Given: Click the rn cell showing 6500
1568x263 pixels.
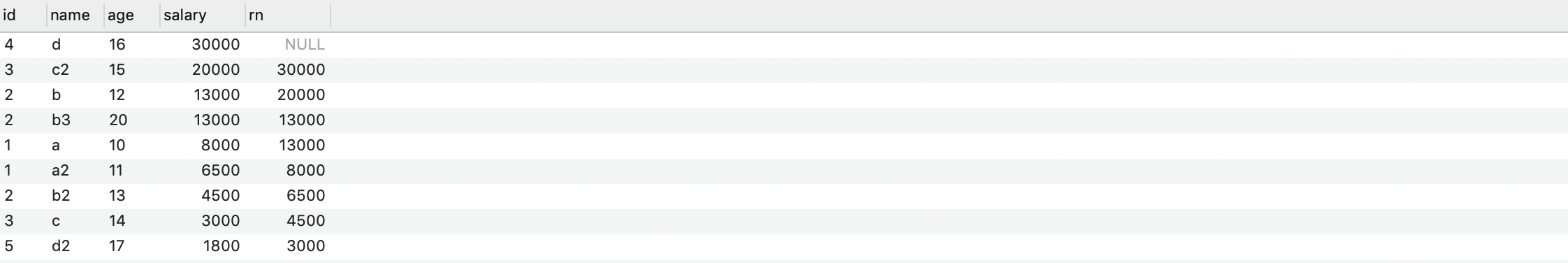Looking at the screenshot, I should (288, 196).
